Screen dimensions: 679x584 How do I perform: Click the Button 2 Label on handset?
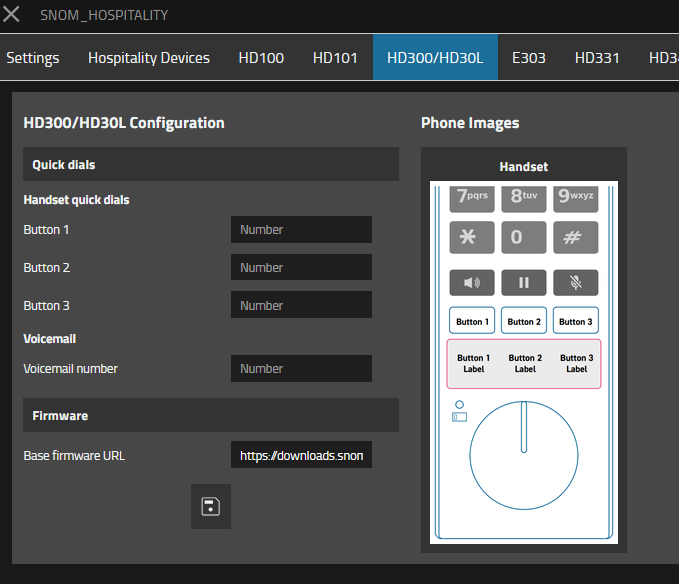click(525, 363)
